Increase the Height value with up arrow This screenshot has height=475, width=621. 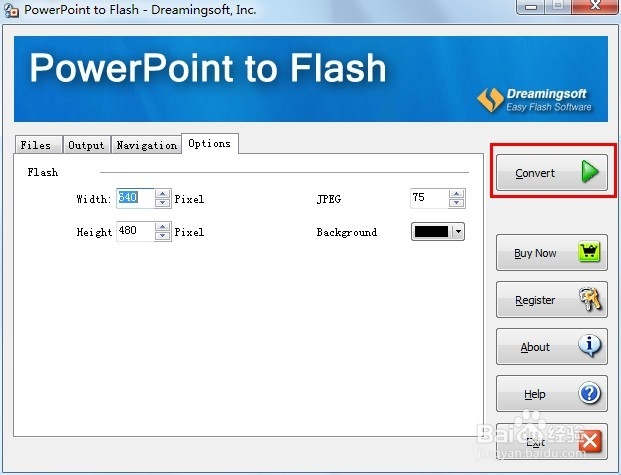pos(162,227)
